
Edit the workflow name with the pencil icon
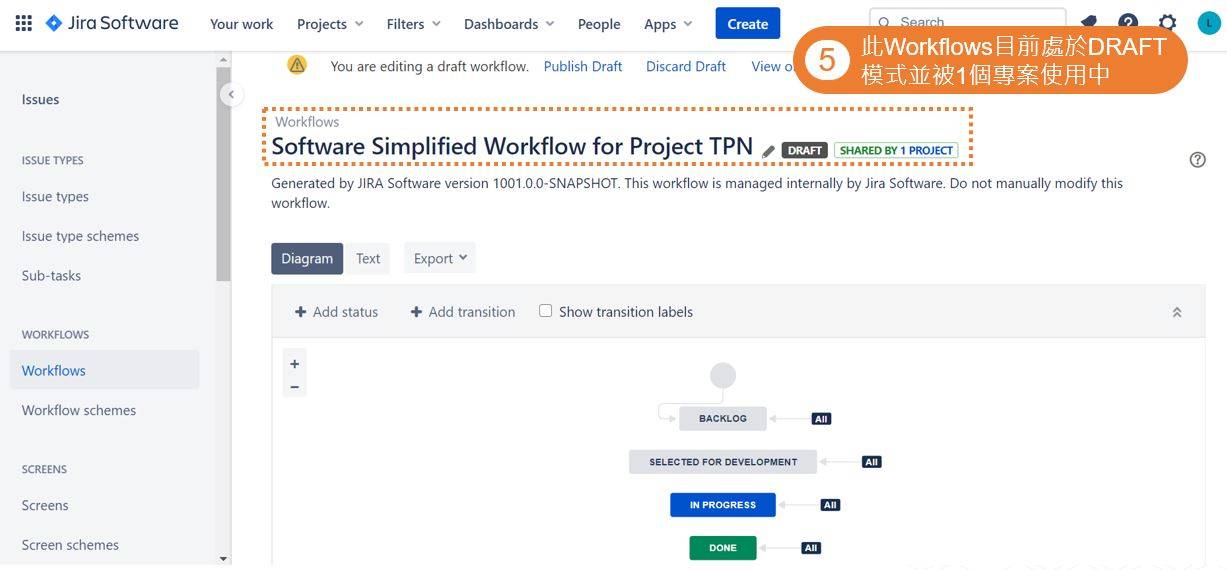(768, 151)
